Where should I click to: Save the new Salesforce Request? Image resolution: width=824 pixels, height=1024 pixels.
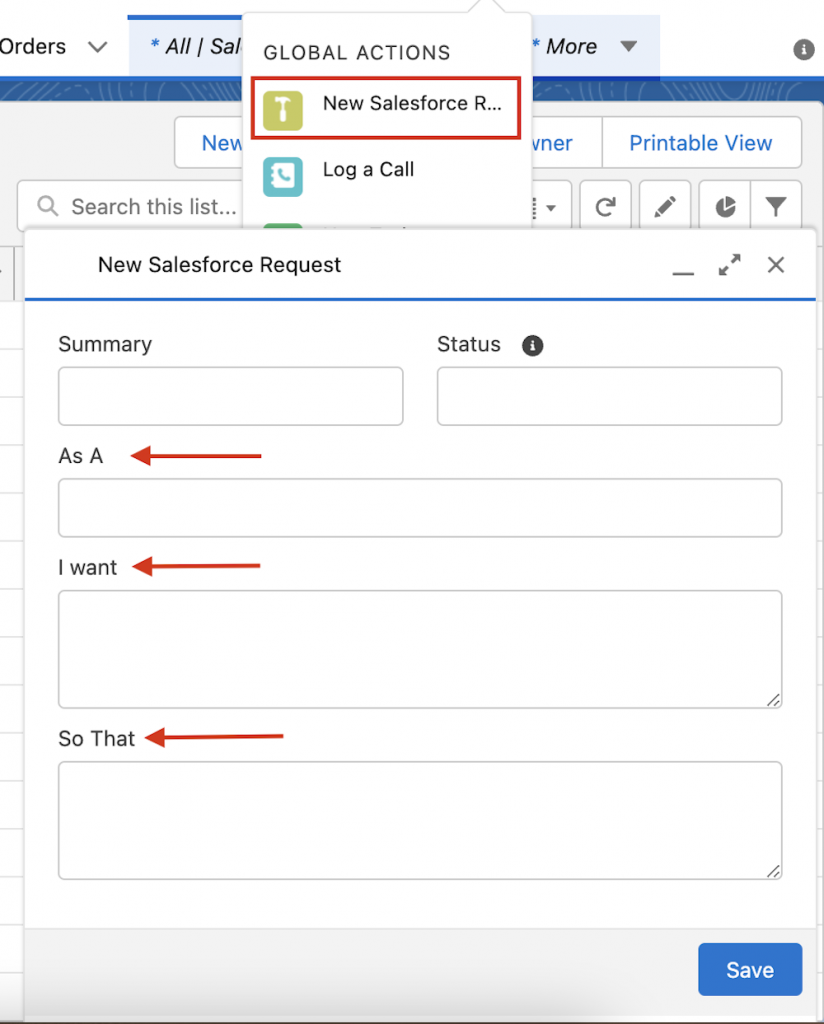[x=749, y=969]
